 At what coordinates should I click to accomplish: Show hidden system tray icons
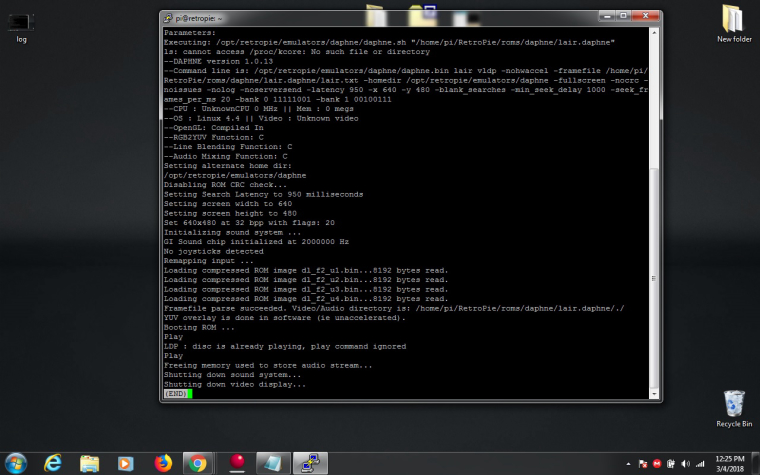click(x=628, y=463)
